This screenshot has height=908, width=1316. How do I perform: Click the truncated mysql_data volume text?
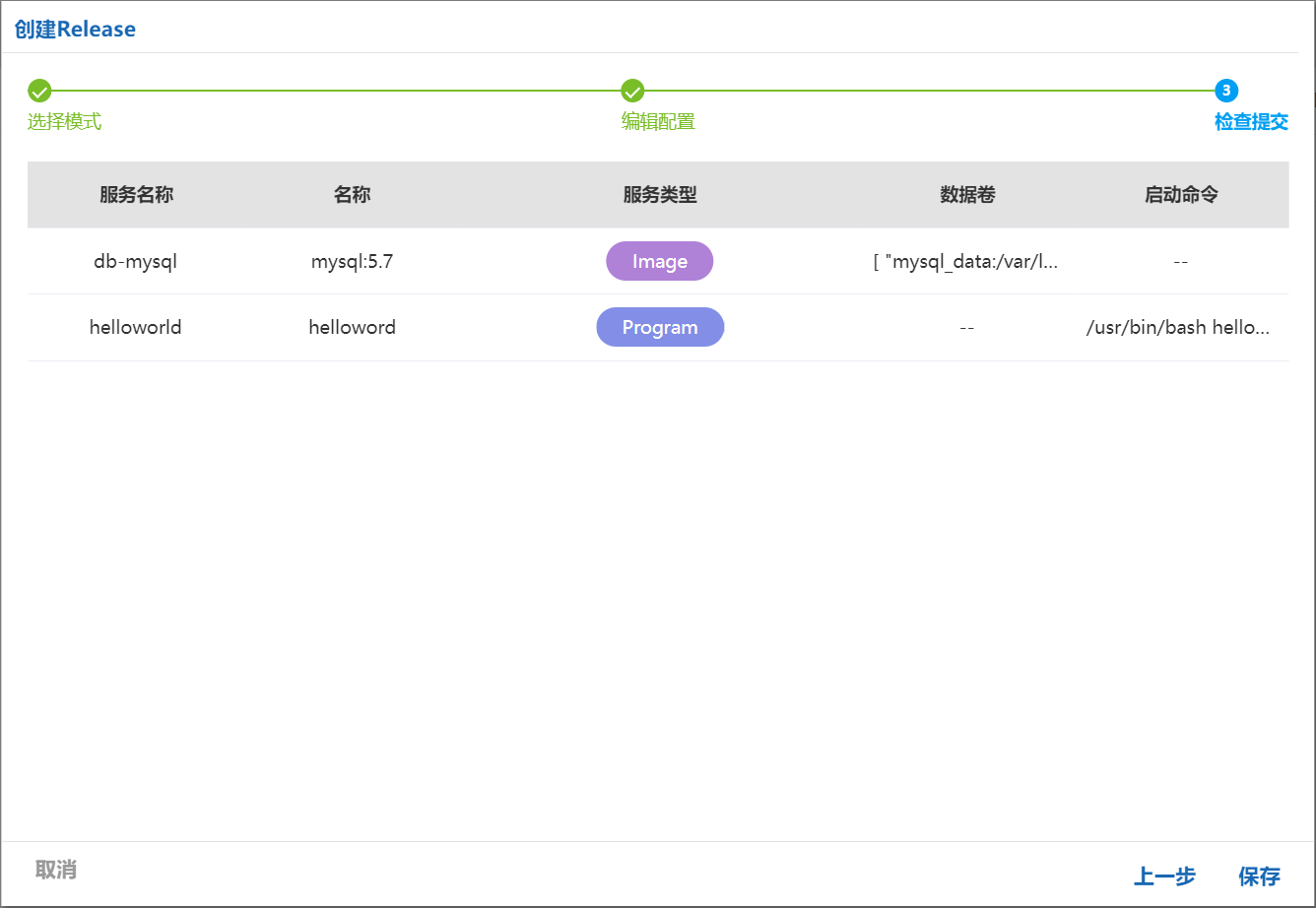[x=966, y=261]
